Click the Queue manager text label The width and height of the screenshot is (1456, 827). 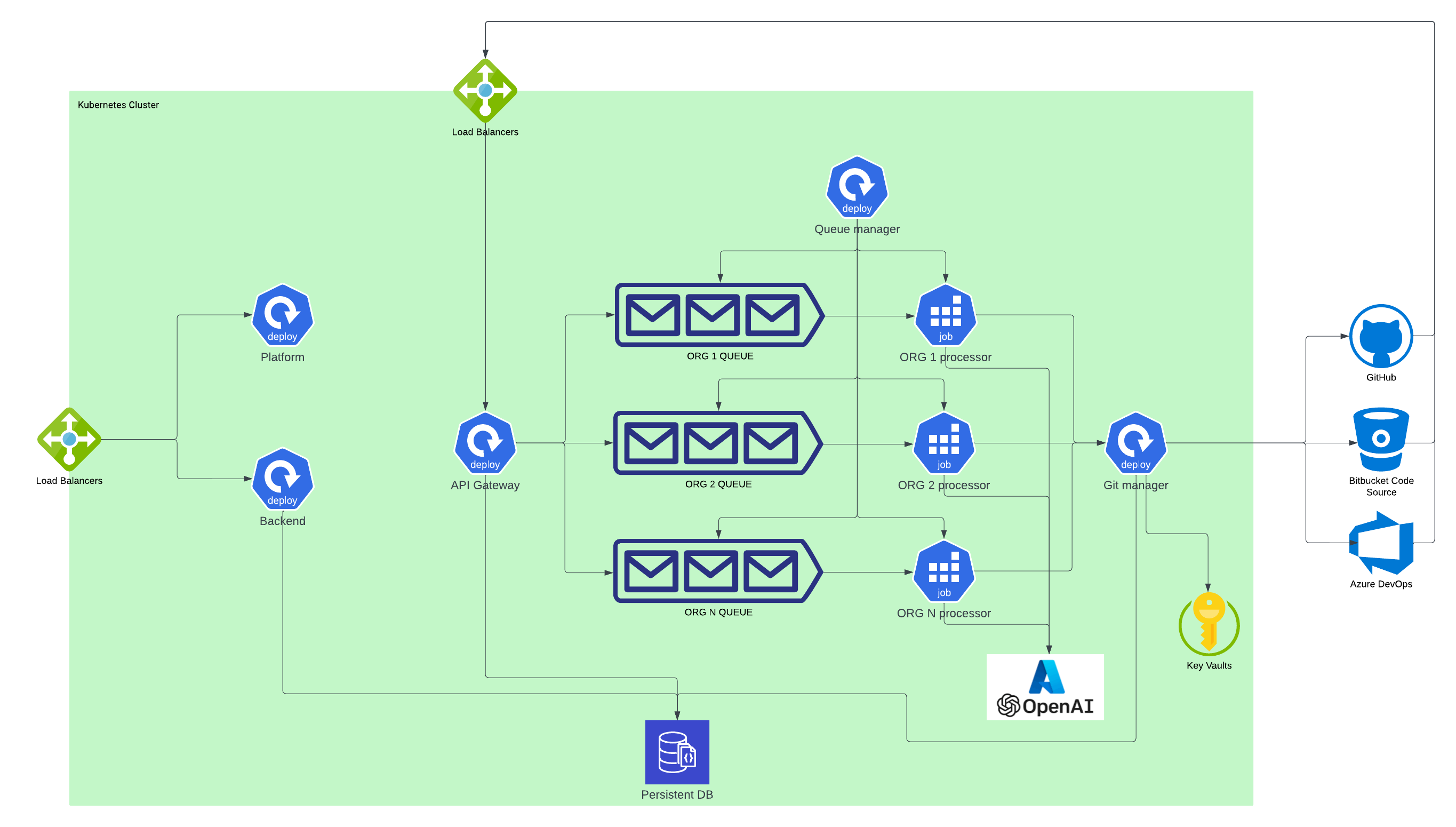[857, 229]
